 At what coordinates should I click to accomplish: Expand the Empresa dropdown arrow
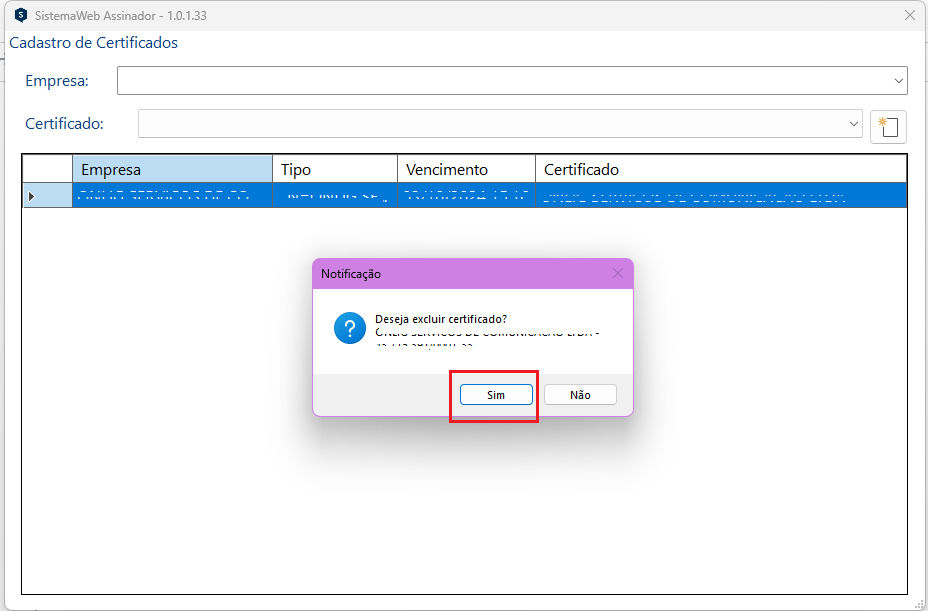point(898,81)
